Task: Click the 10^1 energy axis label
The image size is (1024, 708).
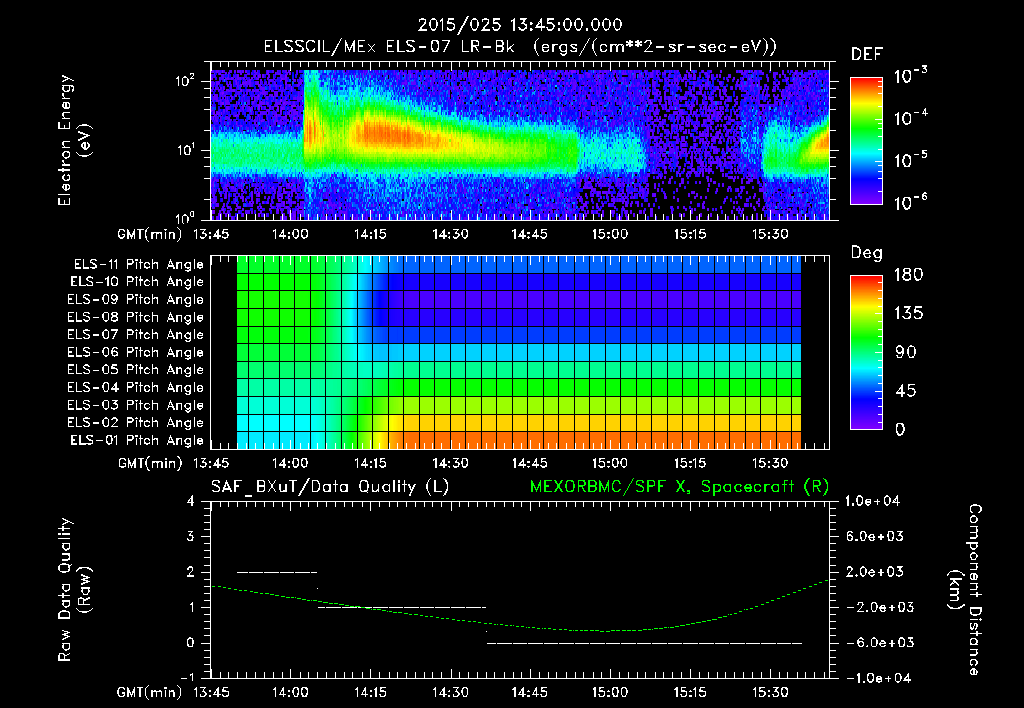Action: pyautogui.click(x=185, y=150)
